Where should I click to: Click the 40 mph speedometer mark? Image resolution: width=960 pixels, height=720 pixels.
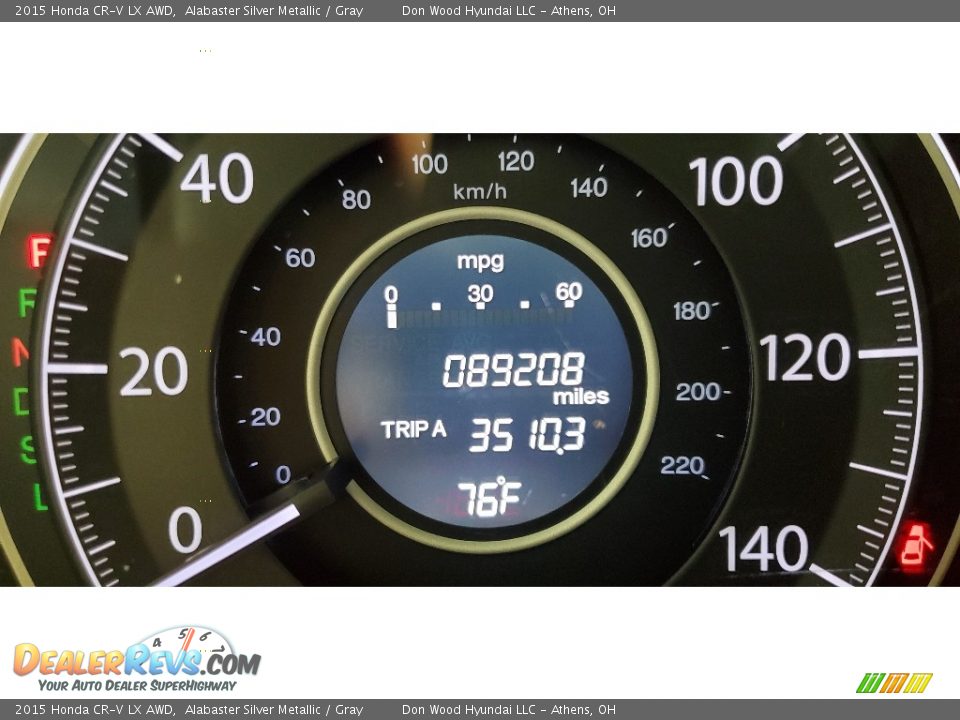[x=216, y=181]
